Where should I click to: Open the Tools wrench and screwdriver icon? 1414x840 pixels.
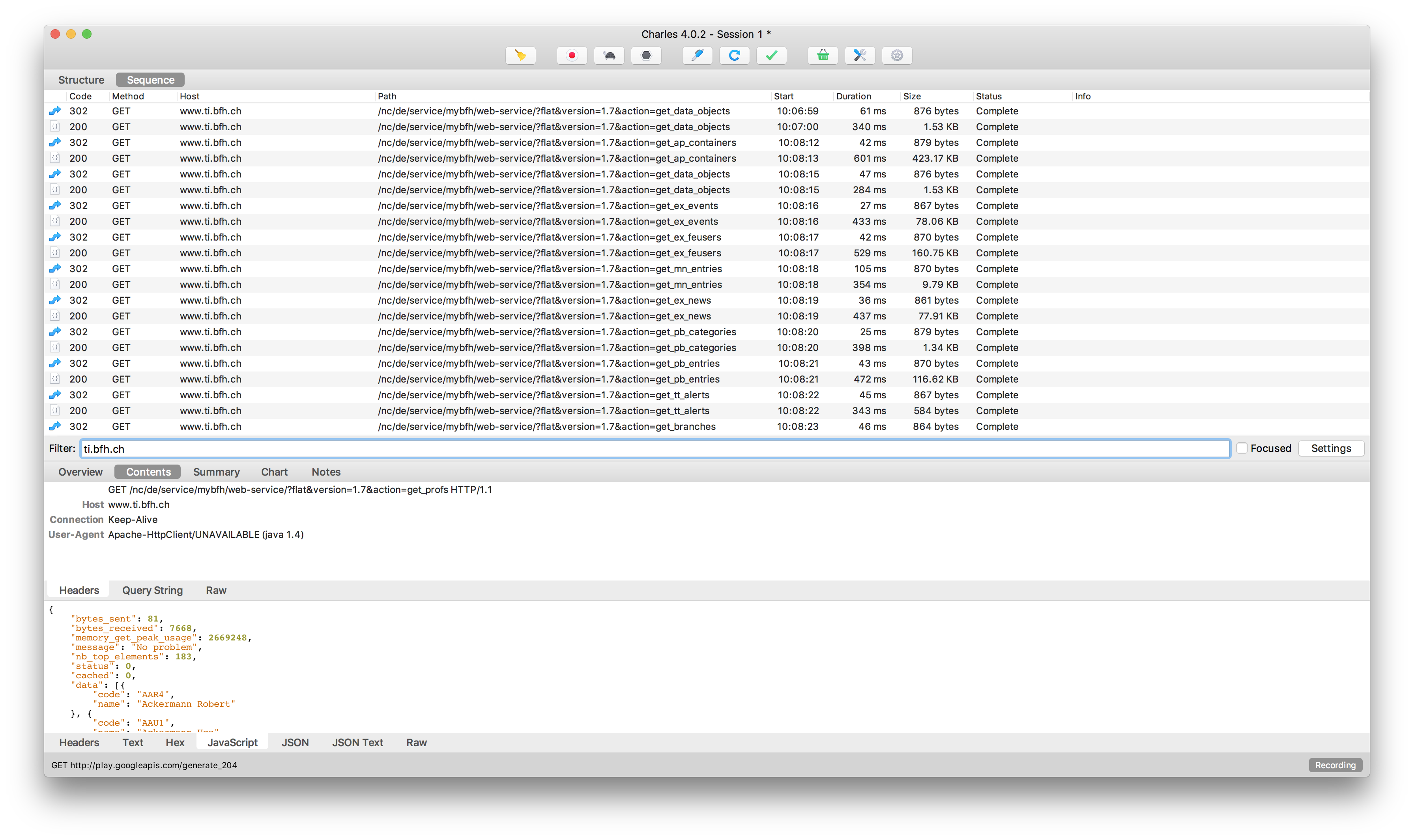860,56
